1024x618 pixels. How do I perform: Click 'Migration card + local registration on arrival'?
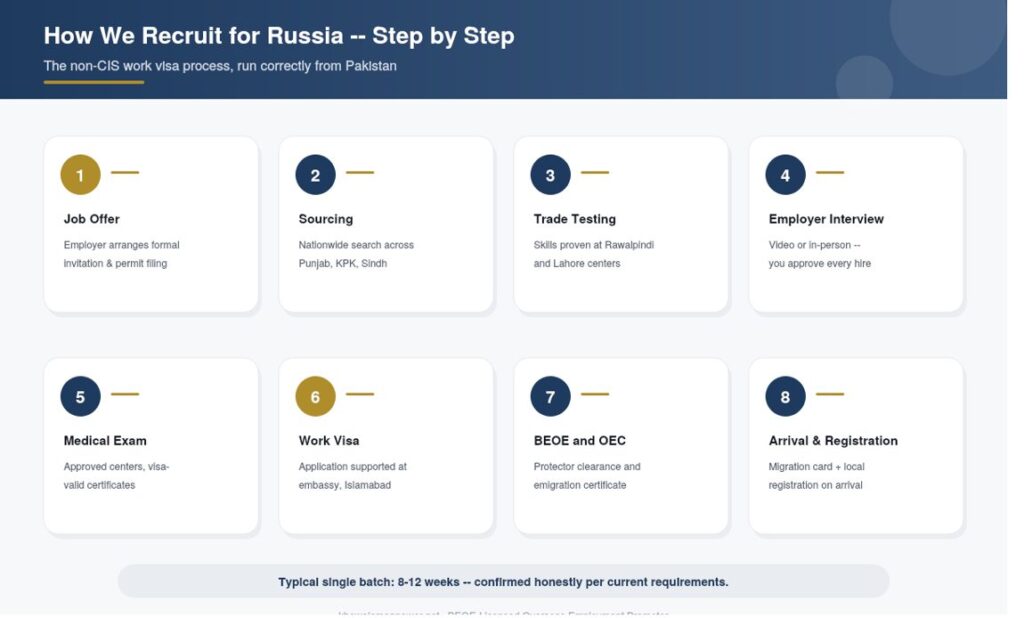816,476
